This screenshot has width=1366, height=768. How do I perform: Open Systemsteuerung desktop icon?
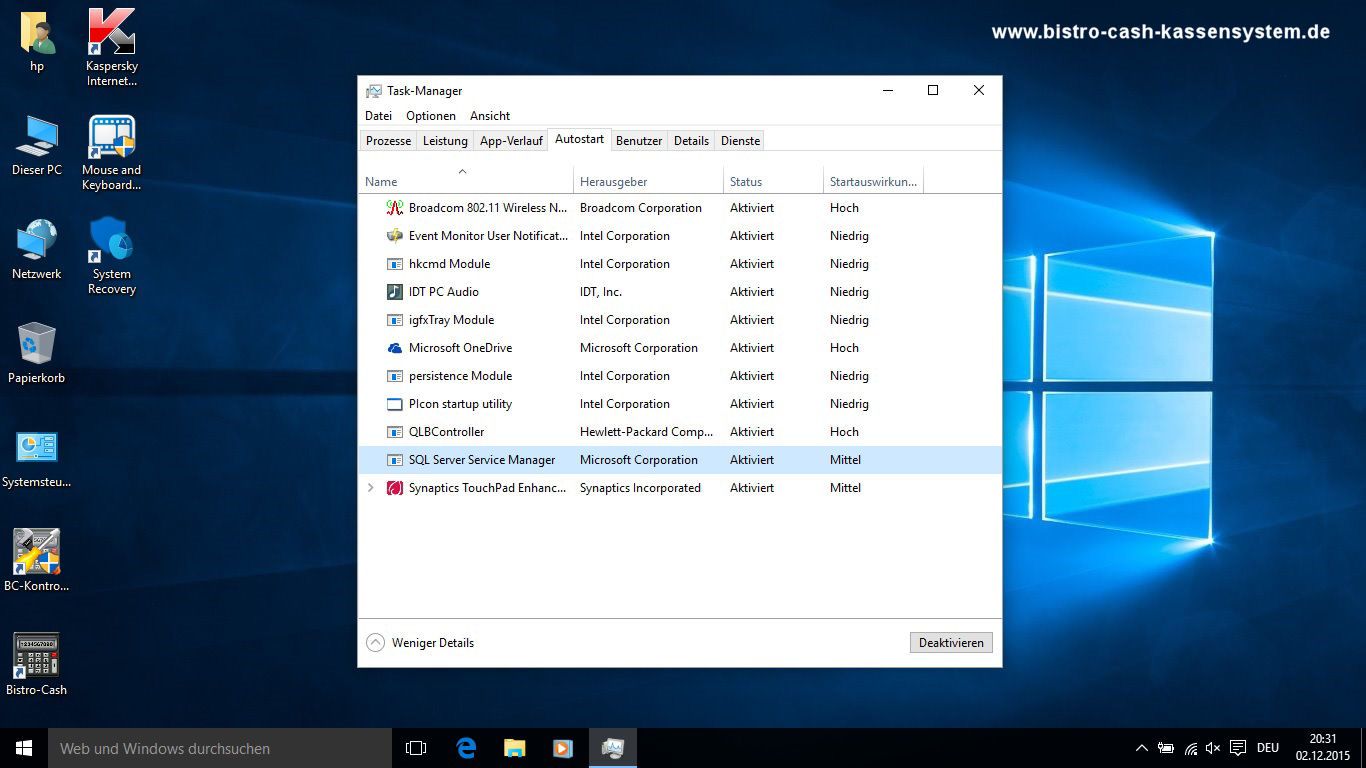click(x=37, y=458)
